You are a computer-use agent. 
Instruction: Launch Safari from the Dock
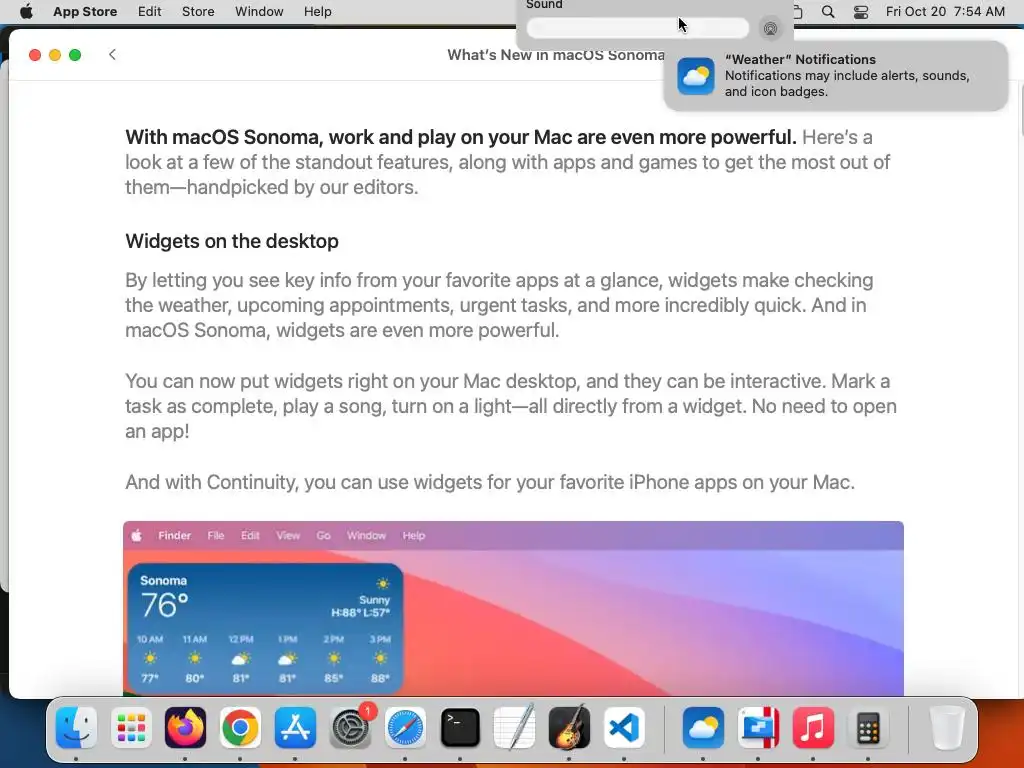pyautogui.click(x=405, y=727)
